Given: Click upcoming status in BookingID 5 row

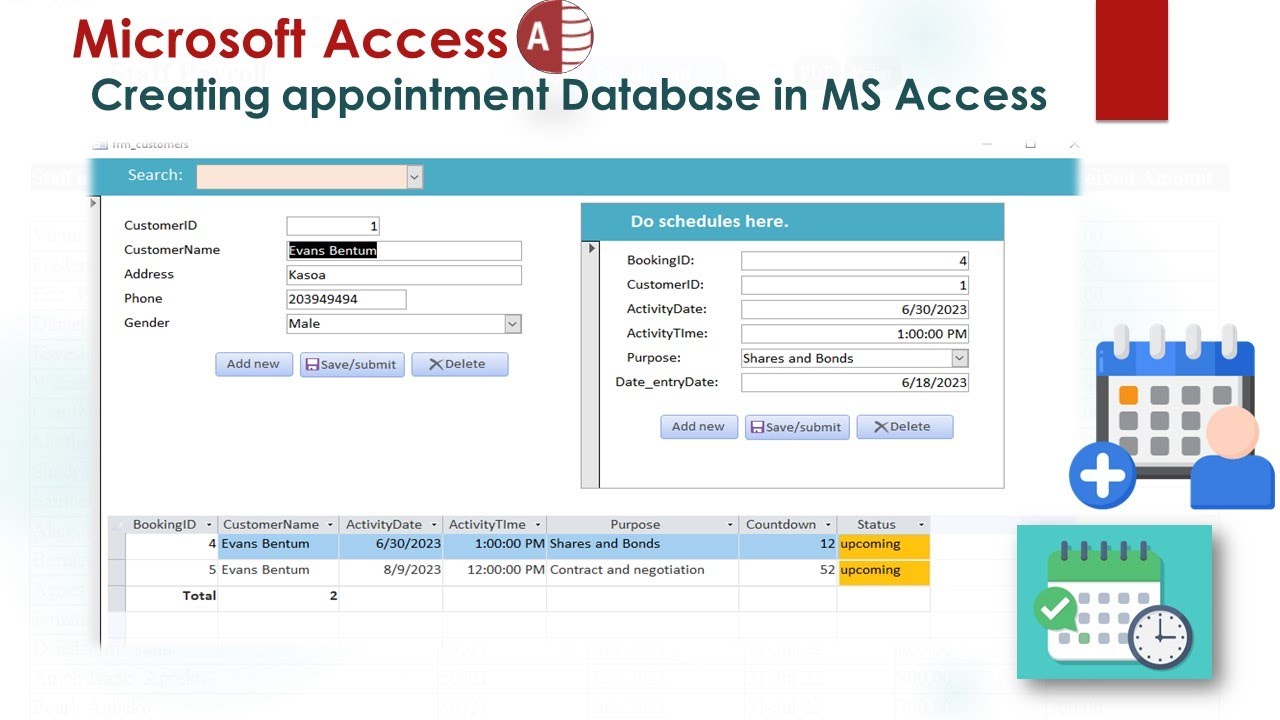Looking at the screenshot, I should (884, 571).
